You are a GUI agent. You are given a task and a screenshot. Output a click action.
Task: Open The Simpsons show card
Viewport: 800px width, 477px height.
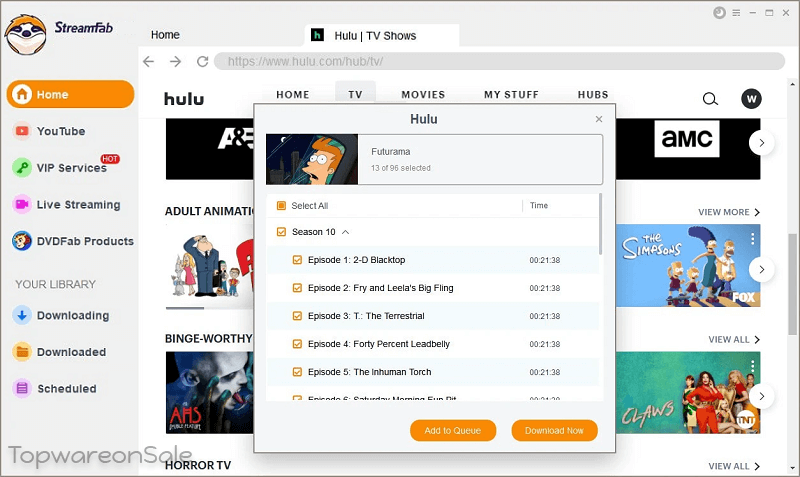pyautogui.click(x=688, y=265)
